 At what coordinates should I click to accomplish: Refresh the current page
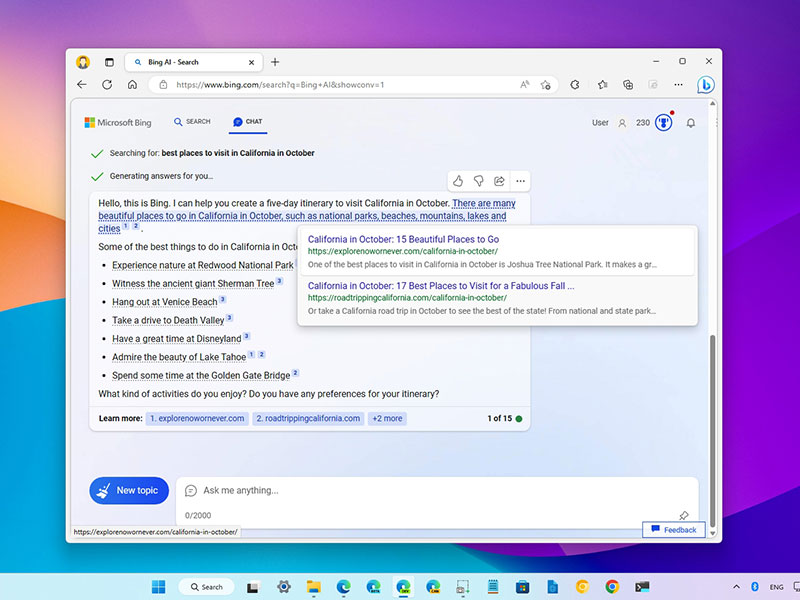[107, 85]
